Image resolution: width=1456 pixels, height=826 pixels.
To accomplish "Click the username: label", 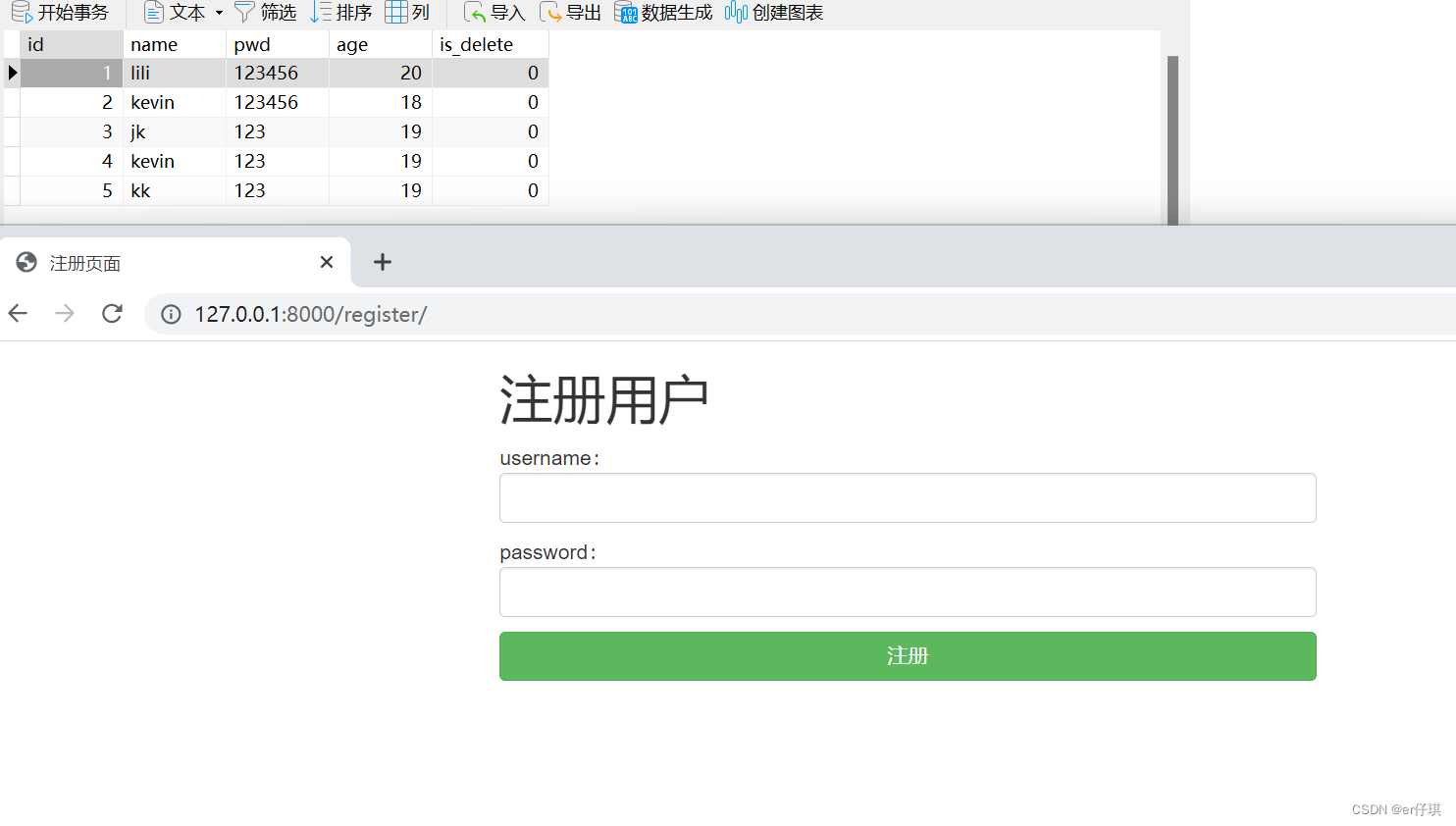I will (549, 458).
